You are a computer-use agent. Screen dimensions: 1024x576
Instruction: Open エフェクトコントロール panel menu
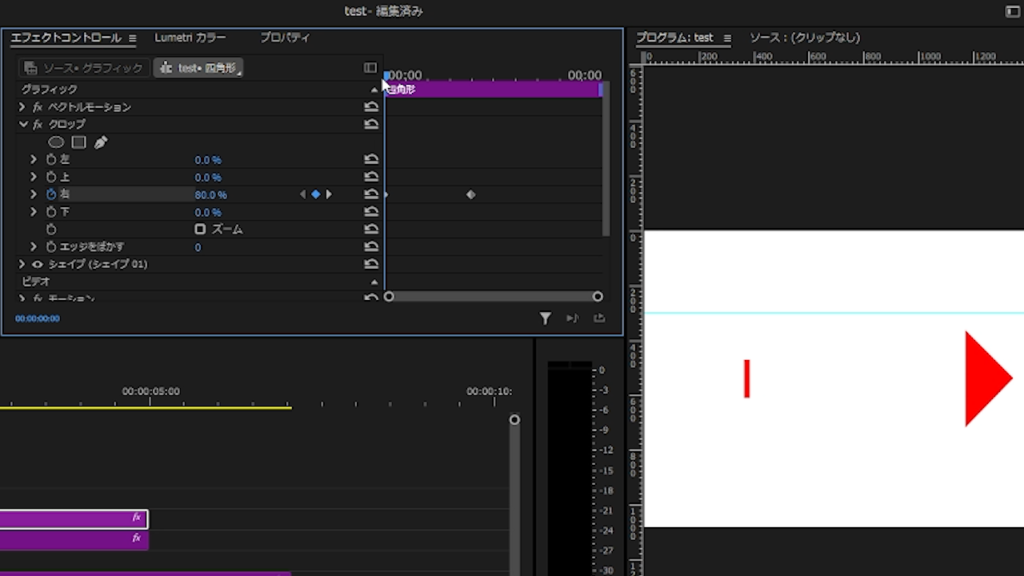pos(133,39)
